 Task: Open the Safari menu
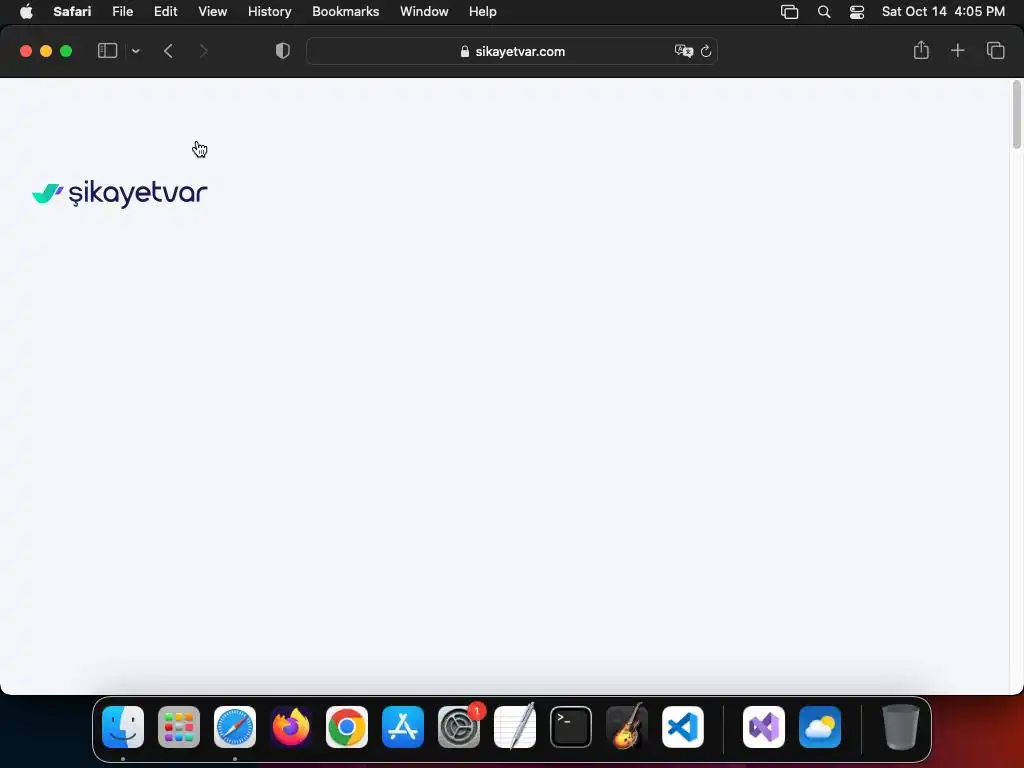point(72,11)
